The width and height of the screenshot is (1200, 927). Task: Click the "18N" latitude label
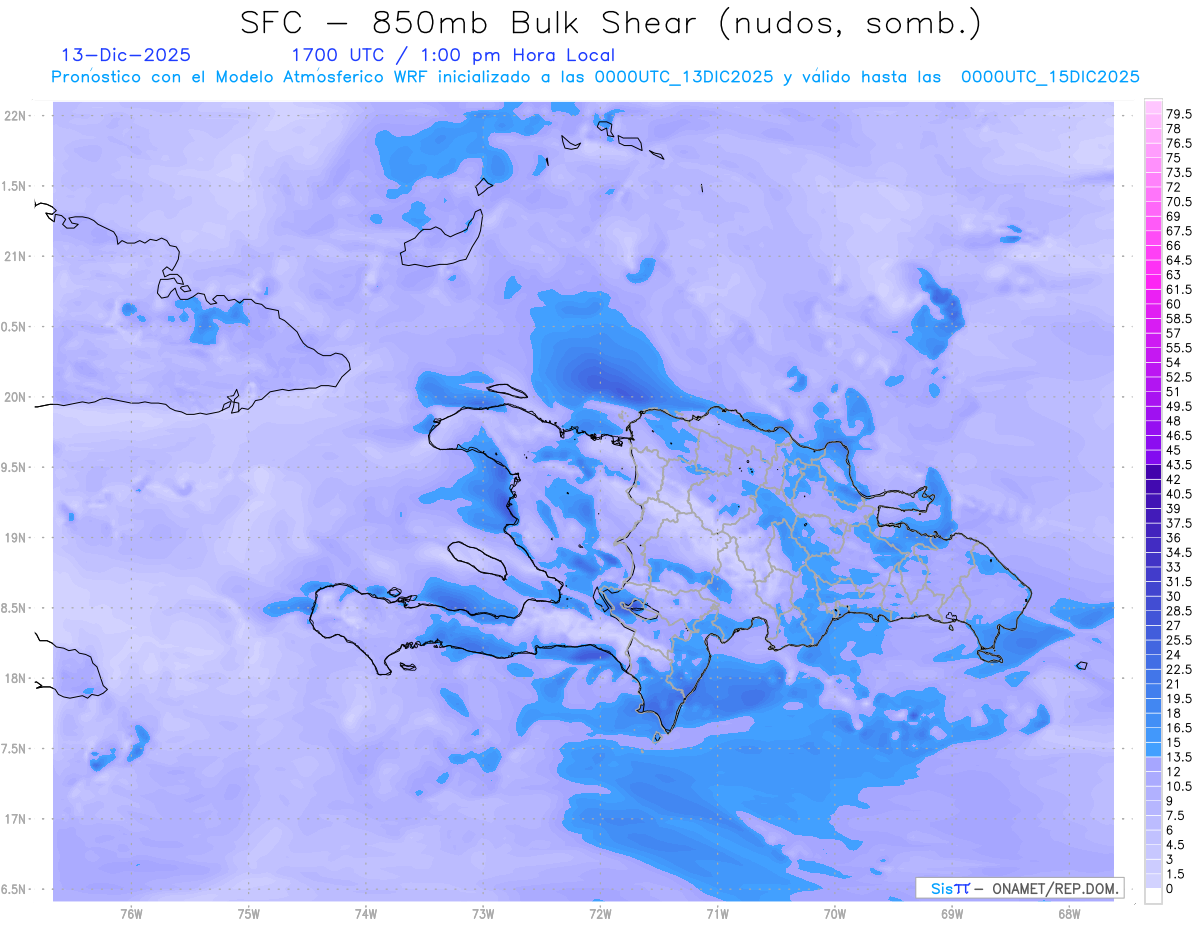pos(16,678)
